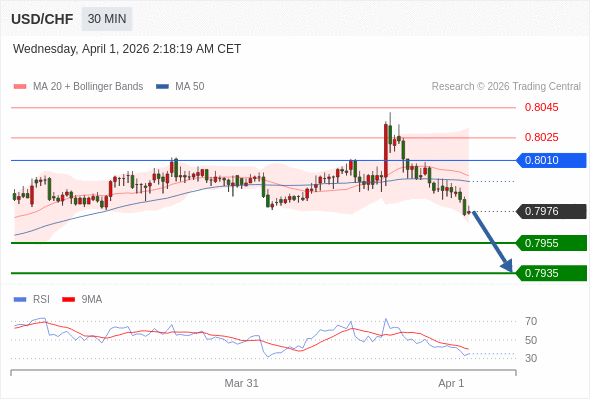Click the 0.8025 red resistance label
This screenshot has height=400, width=590.
click(x=541, y=137)
